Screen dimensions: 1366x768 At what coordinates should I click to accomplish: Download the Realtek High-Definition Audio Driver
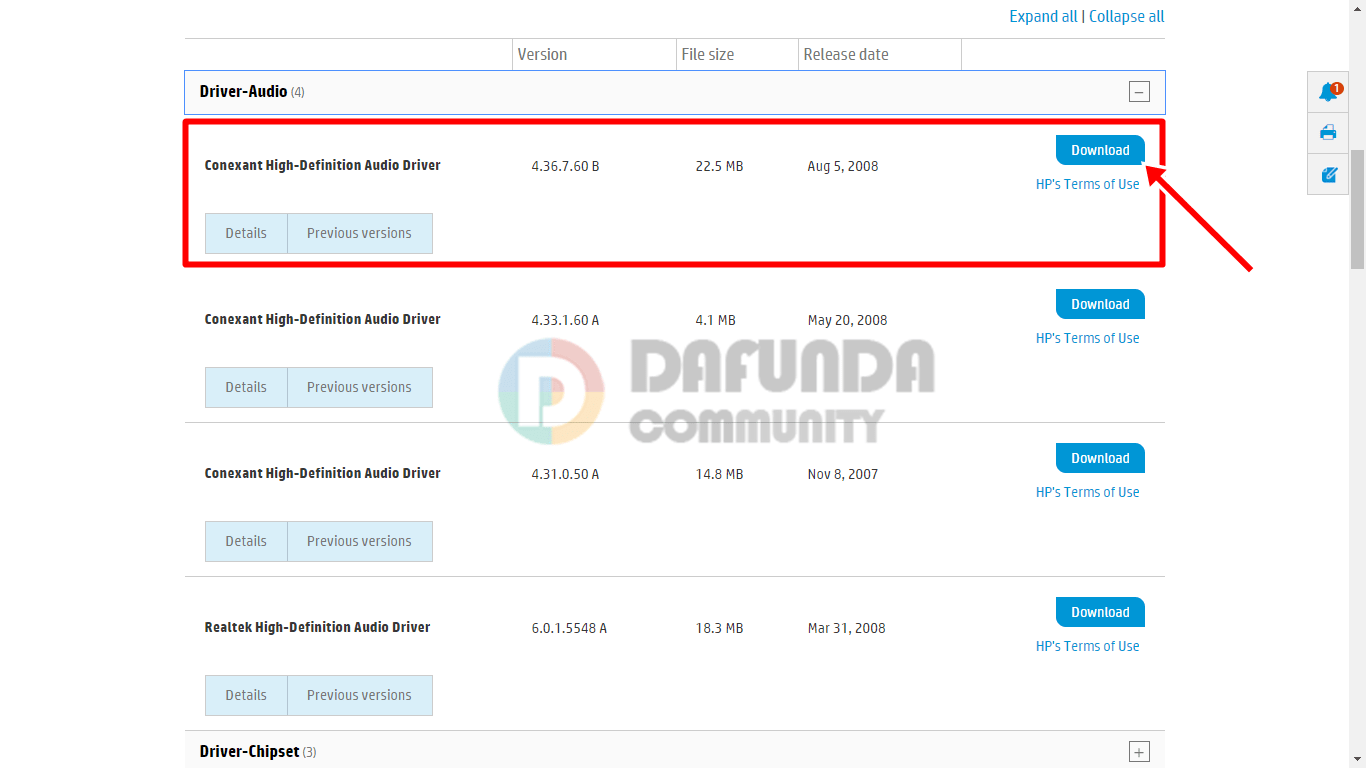point(1100,612)
